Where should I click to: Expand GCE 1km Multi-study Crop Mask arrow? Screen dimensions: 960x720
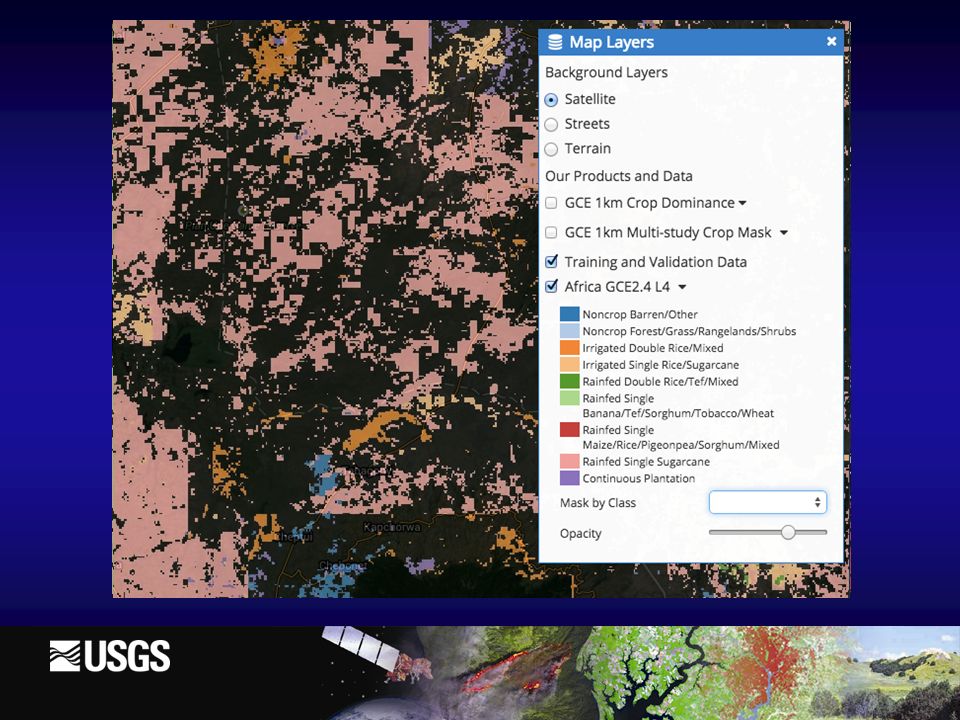point(784,233)
